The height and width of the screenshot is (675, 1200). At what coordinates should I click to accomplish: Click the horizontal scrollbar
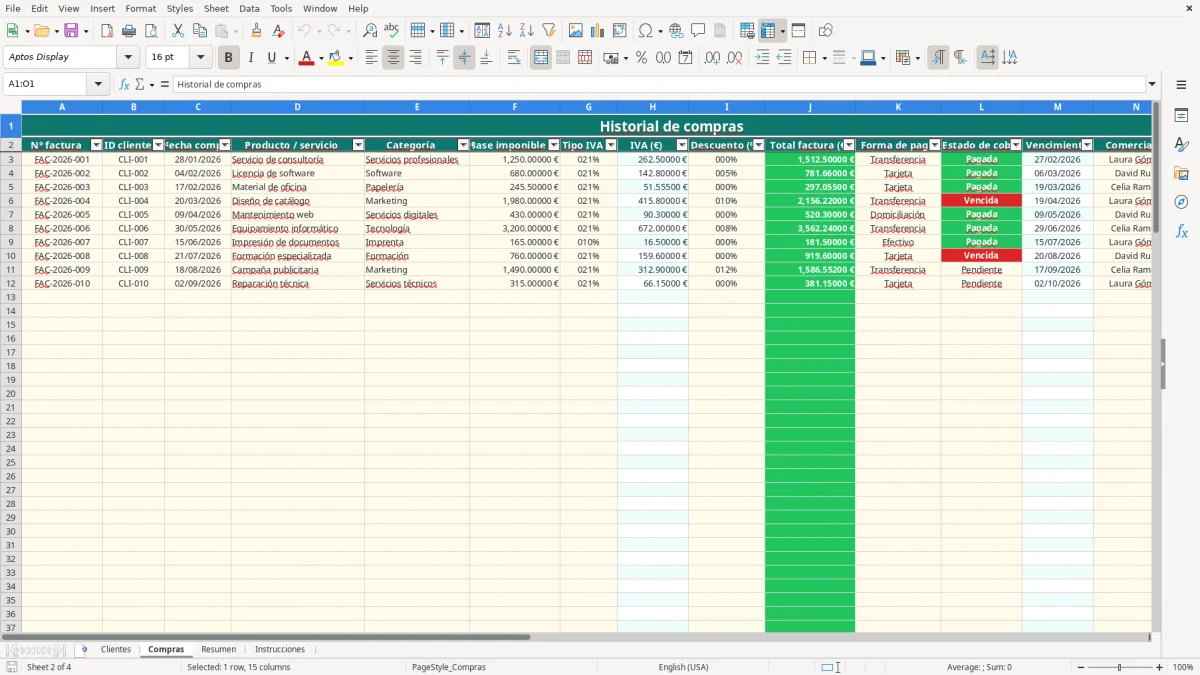point(266,637)
